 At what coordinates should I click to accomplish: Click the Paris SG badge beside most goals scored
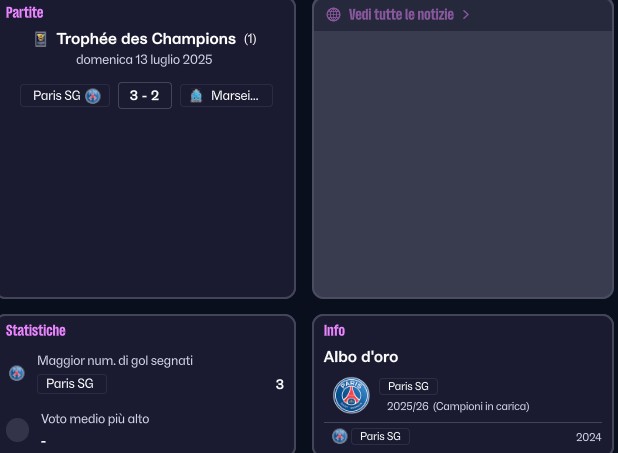click(x=17, y=373)
